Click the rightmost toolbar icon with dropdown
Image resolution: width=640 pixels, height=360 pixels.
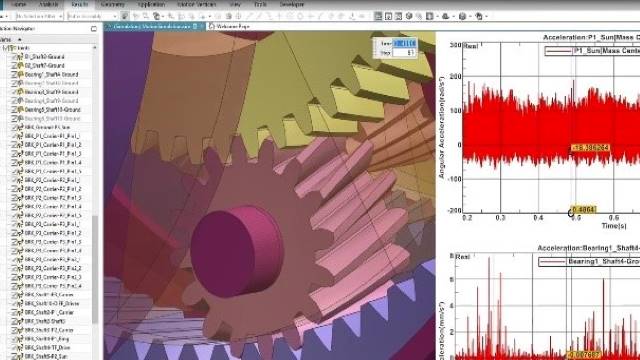click(480, 16)
